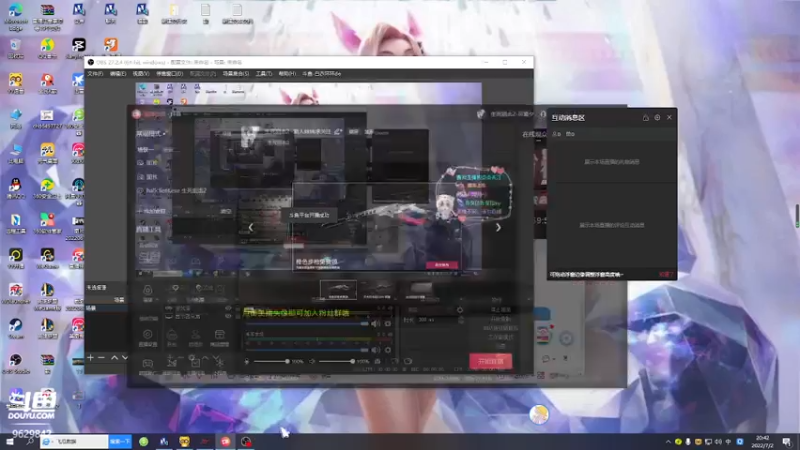Move scene up with the up arrow
Image resolution: width=800 pixels, height=450 pixels.
[114, 358]
